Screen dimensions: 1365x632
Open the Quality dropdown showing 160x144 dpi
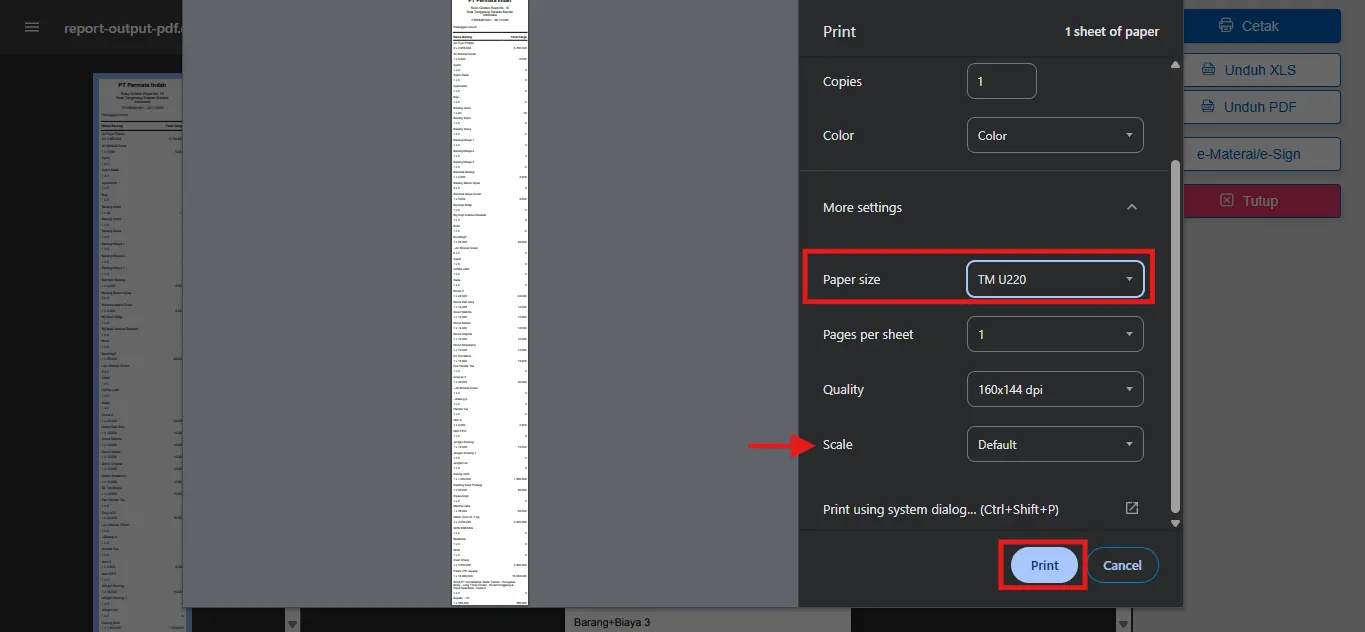1055,389
